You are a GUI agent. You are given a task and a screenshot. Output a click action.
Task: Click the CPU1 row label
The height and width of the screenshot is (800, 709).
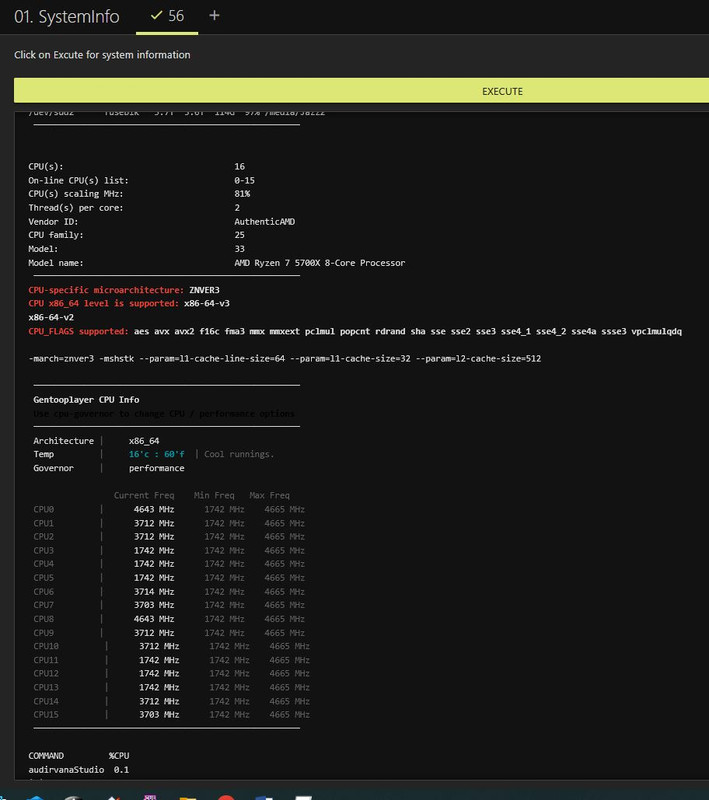click(x=43, y=523)
